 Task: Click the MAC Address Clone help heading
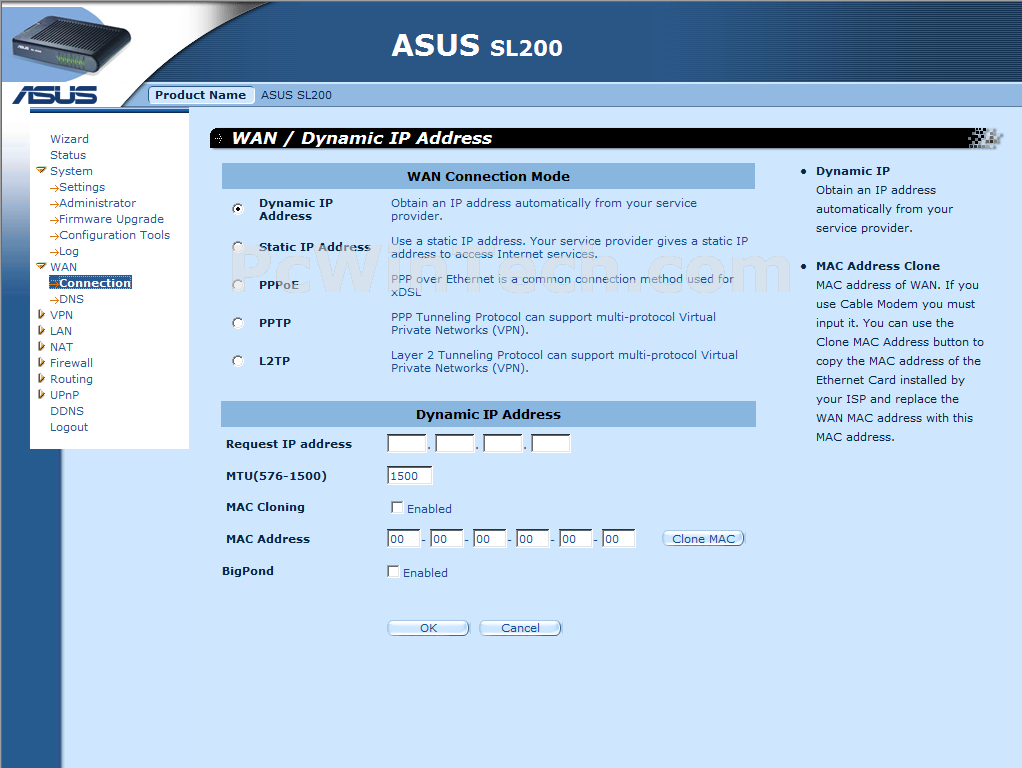(x=878, y=266)
